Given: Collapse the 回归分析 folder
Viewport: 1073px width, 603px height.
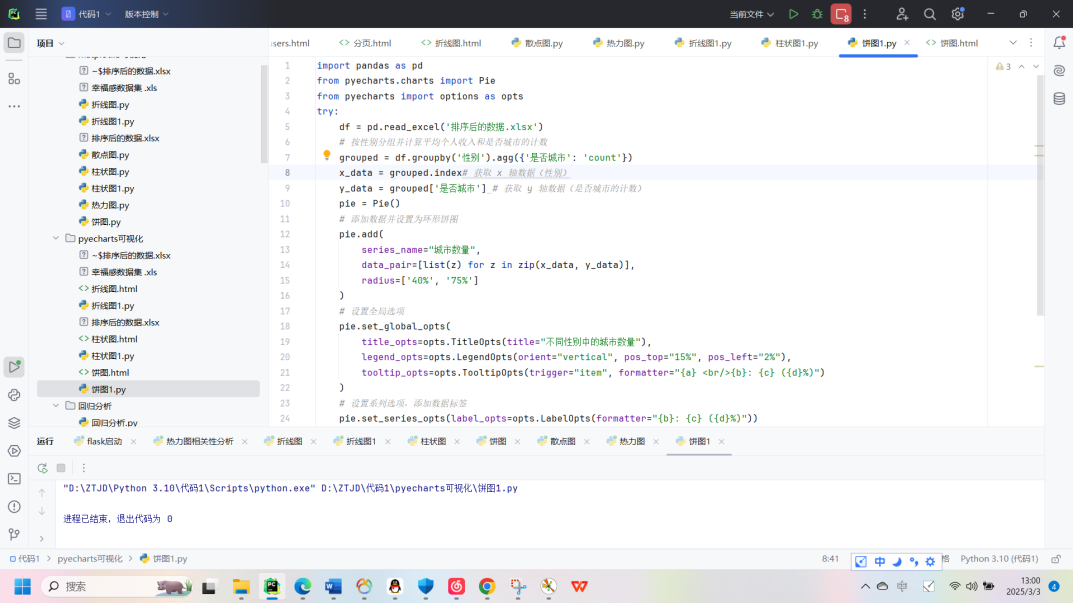Looking at the screenshot, I should pos(56,406).
